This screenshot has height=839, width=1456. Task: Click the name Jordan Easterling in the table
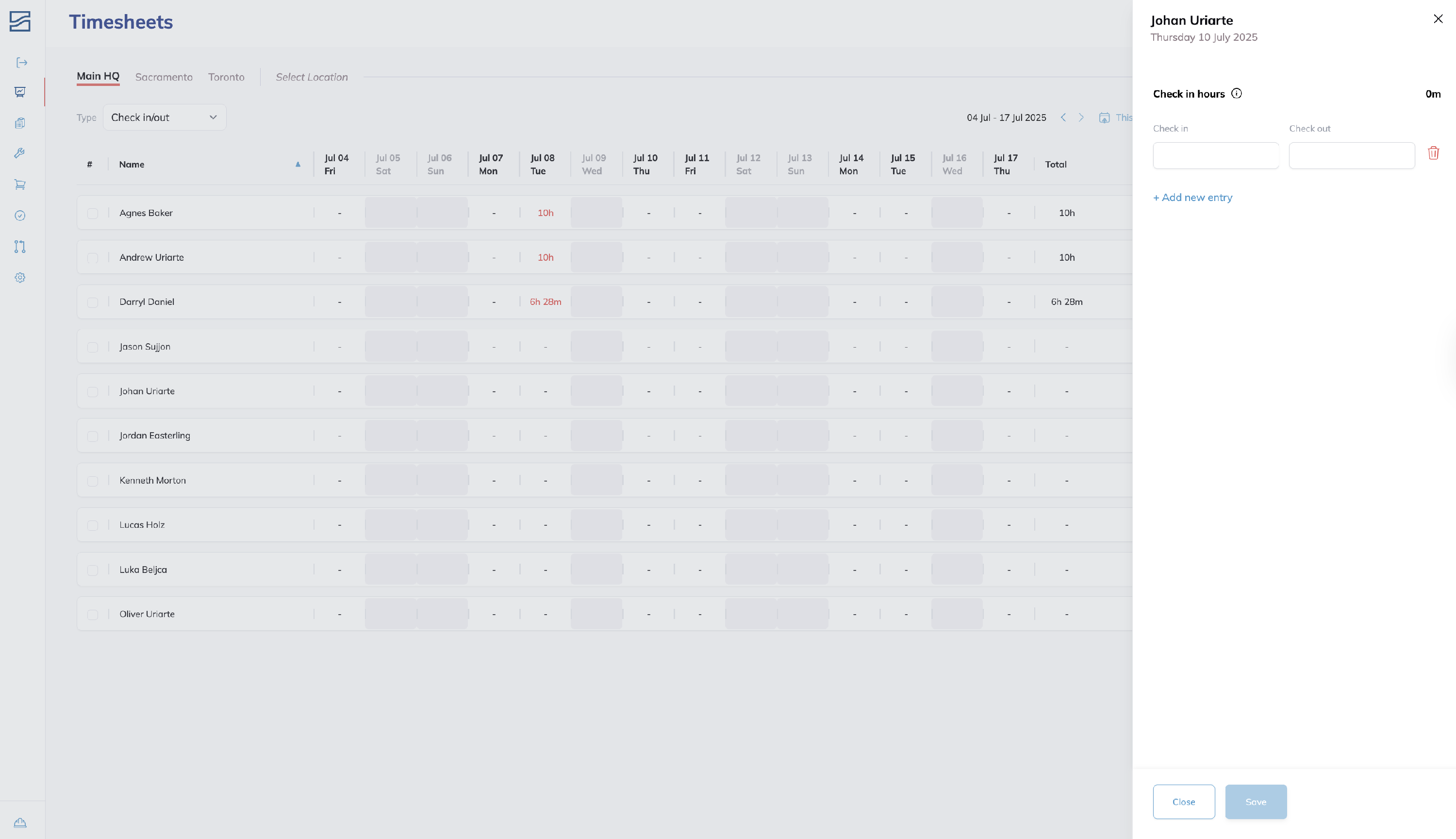(155, 436)
